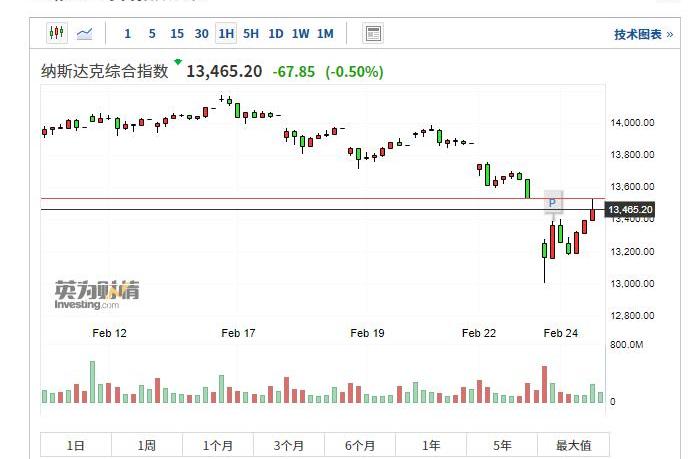Switch the chart to 5H interval
Screen dimensions: 693x459
251,34
